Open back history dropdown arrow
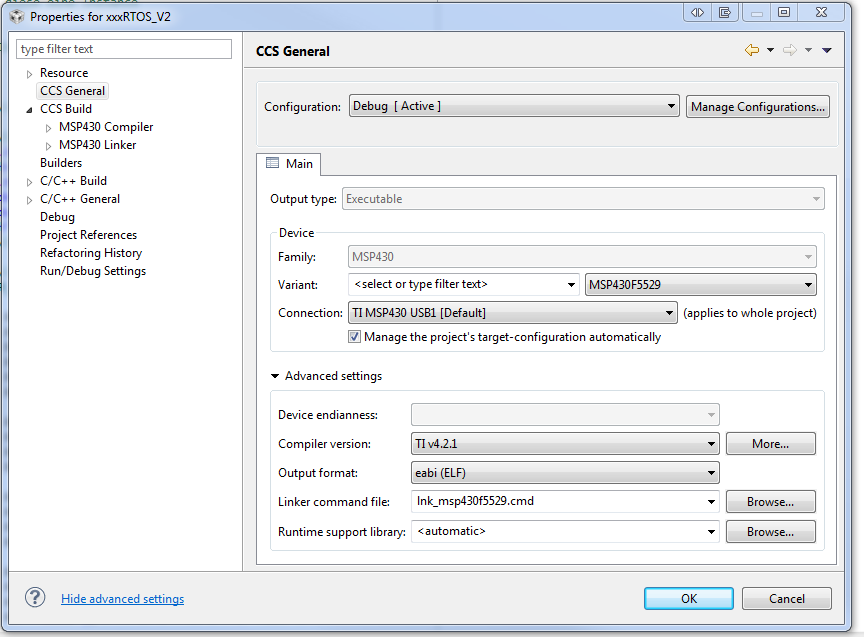 pos(770,50)
